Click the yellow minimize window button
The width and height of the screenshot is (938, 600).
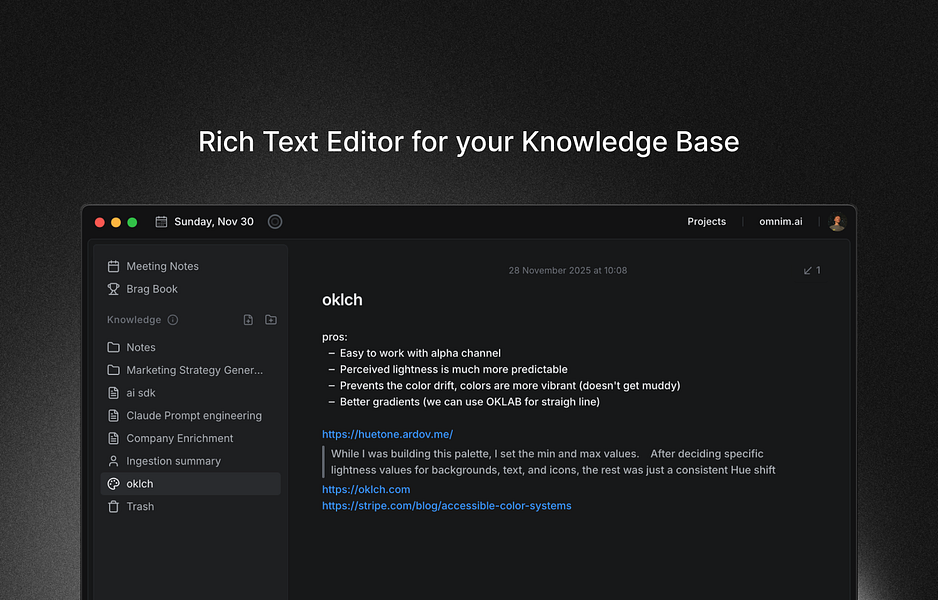(116, 223)
